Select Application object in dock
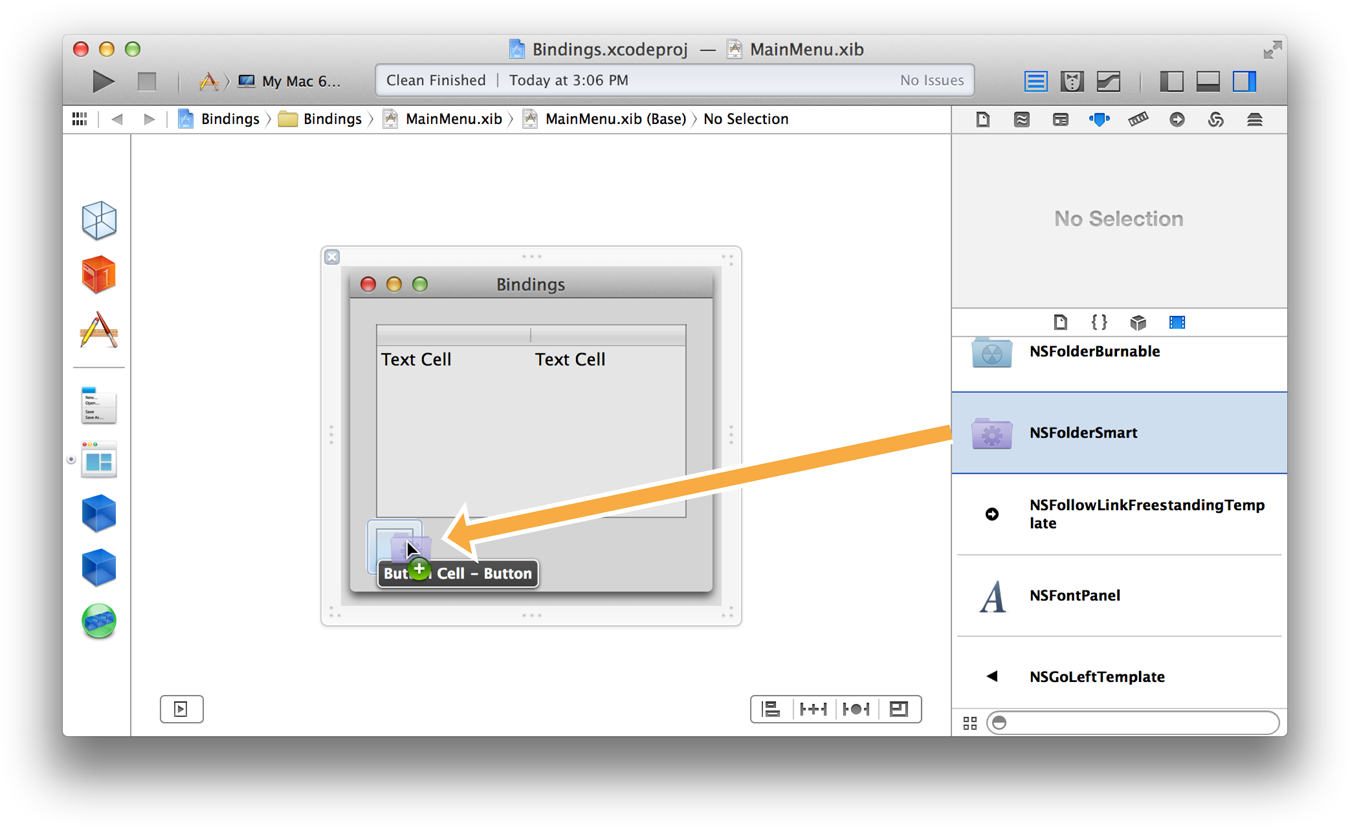The image size is (1350, 828). [99, 329]
